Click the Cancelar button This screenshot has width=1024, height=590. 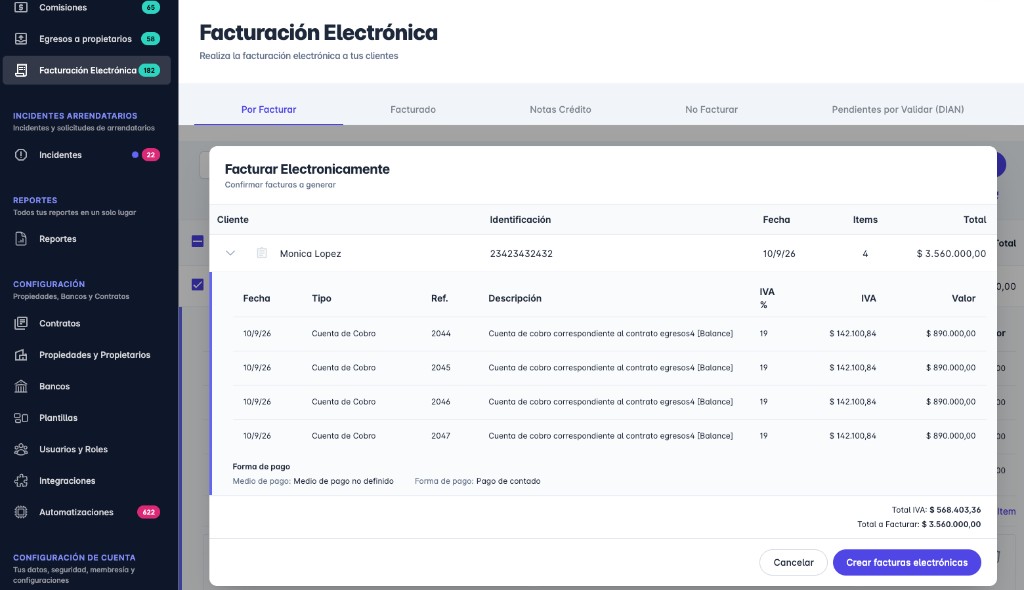click(793, 562)
